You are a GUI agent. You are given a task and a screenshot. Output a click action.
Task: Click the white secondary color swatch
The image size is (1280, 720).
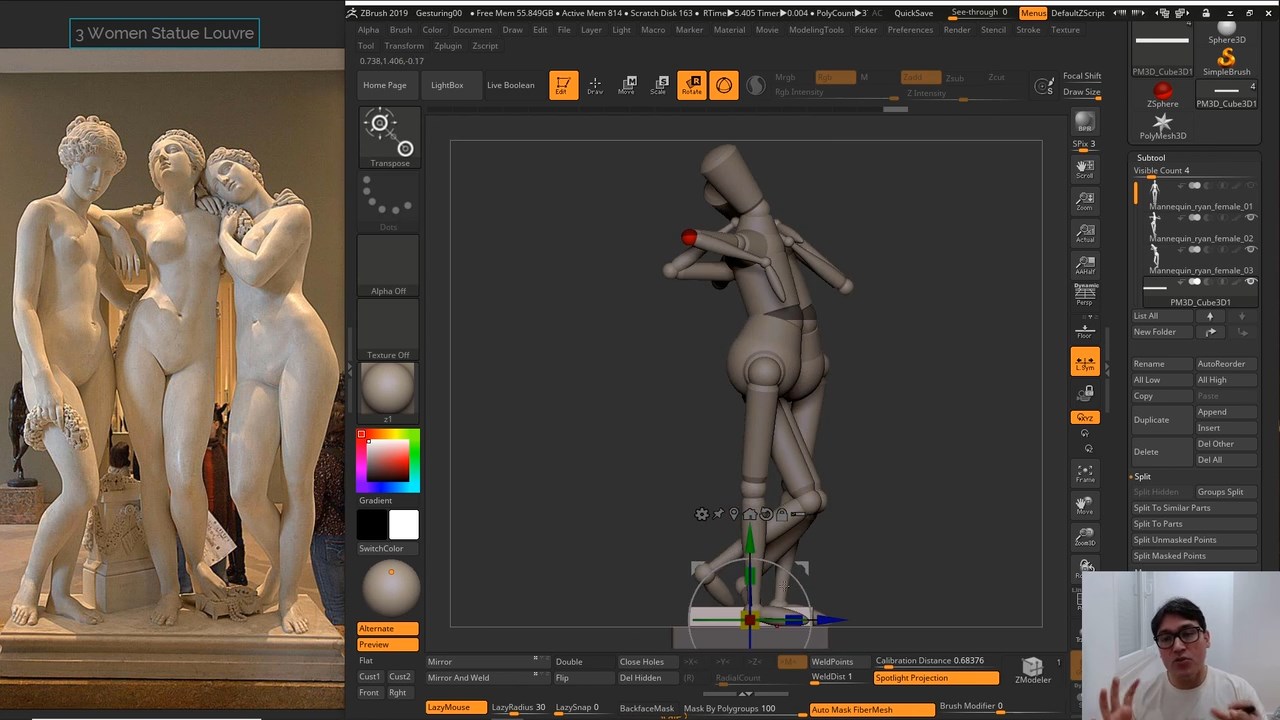point(404,525)
